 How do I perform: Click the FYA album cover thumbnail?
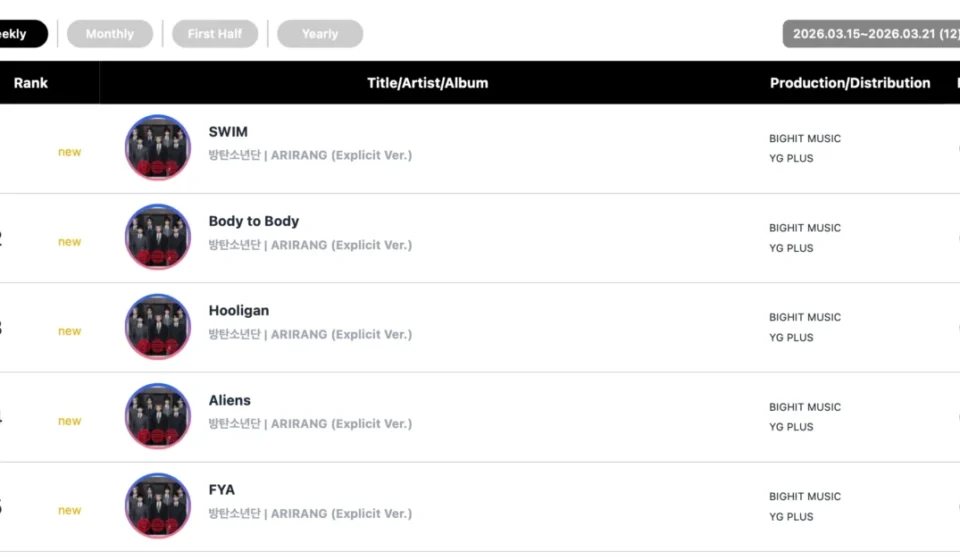157,506
